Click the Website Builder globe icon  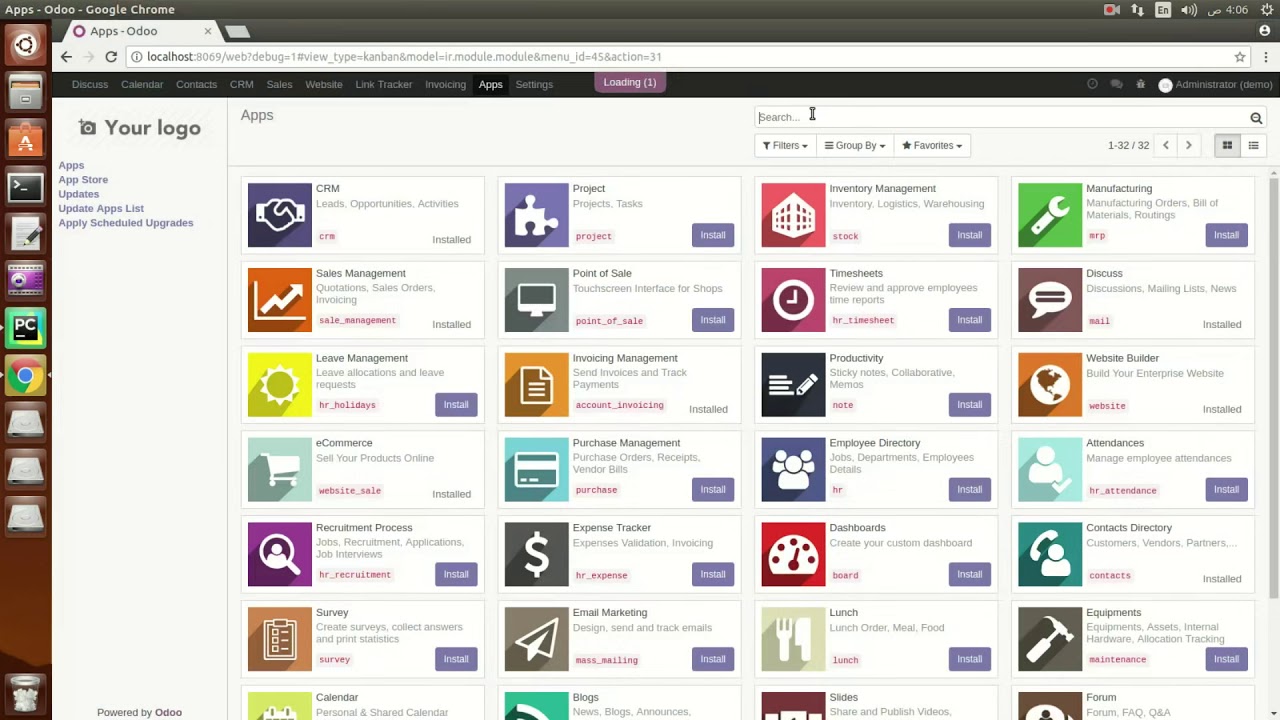click(1050, 385)
